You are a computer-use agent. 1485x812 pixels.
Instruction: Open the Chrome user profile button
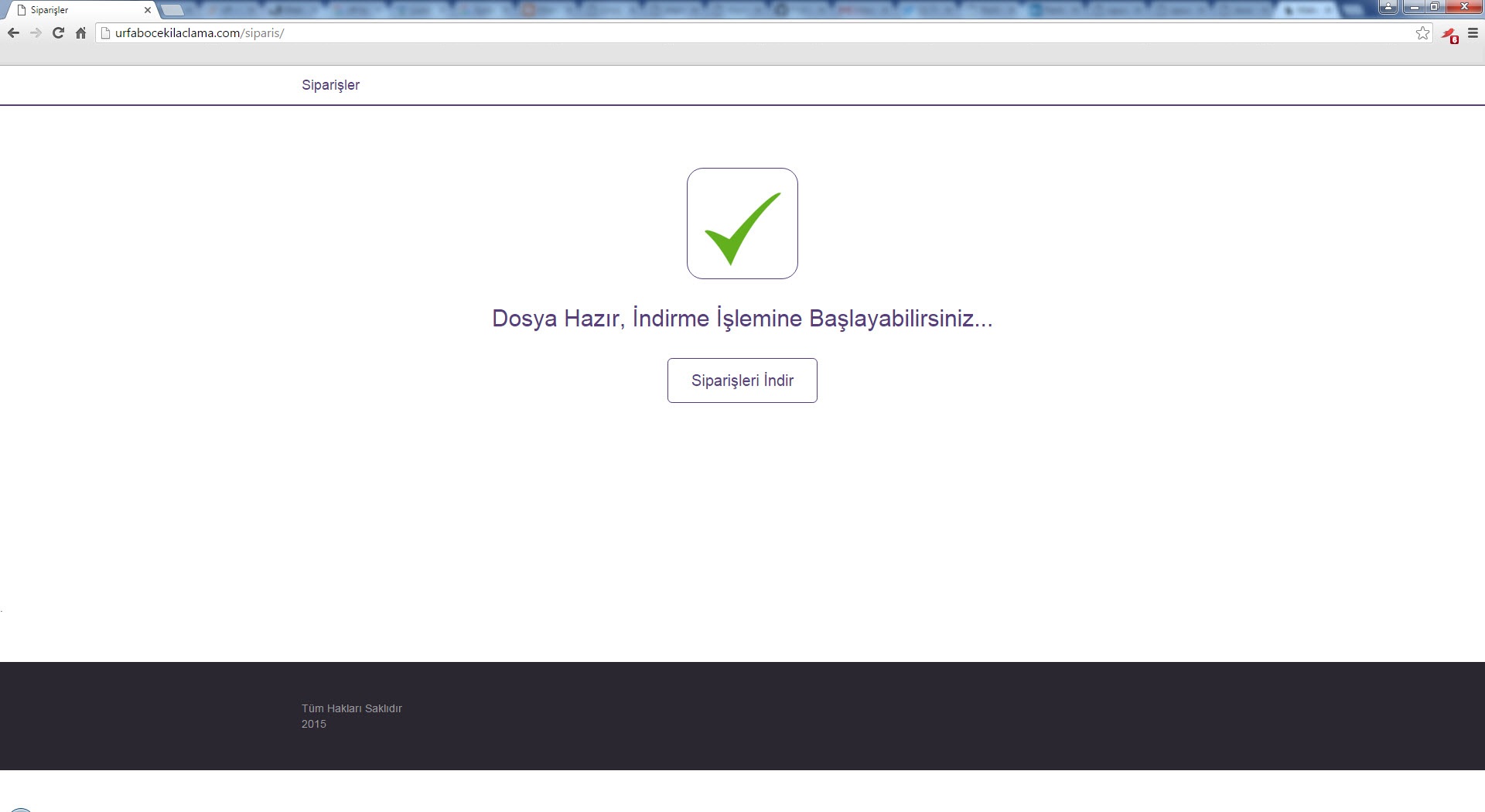tap(1388, 8)
